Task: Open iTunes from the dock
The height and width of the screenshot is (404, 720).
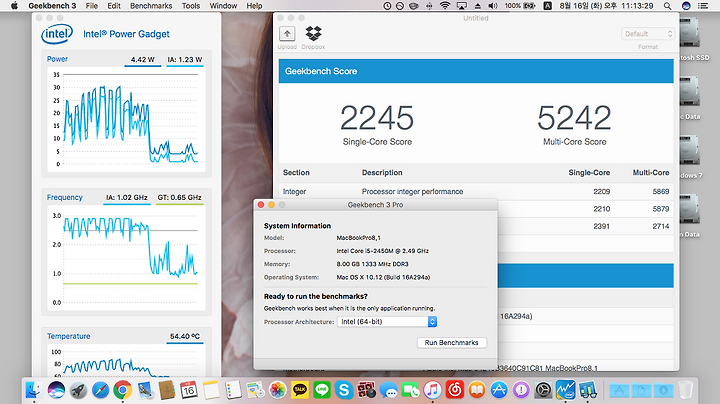Action: (433, 390)
